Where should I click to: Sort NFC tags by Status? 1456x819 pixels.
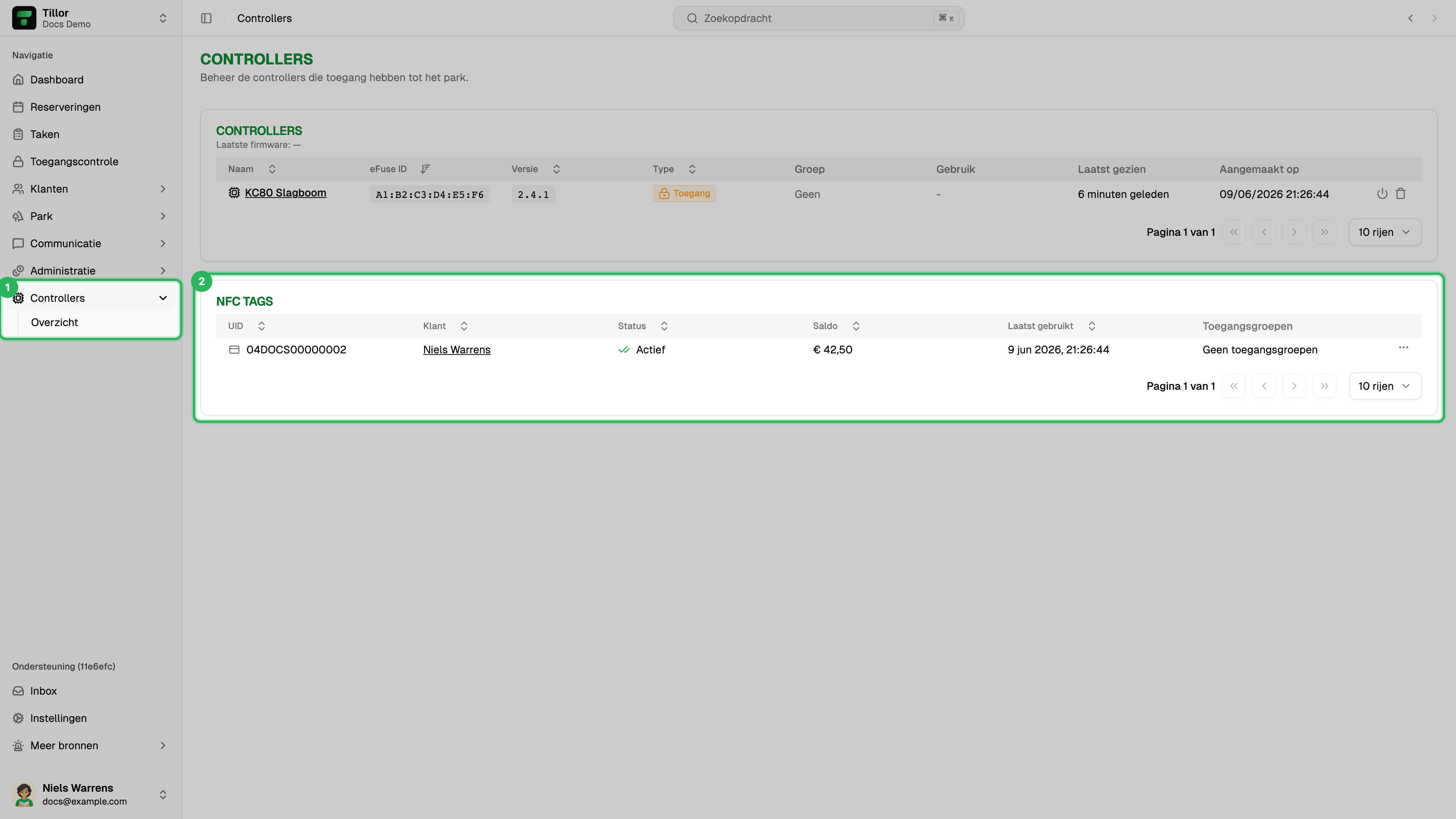point(643,326)
